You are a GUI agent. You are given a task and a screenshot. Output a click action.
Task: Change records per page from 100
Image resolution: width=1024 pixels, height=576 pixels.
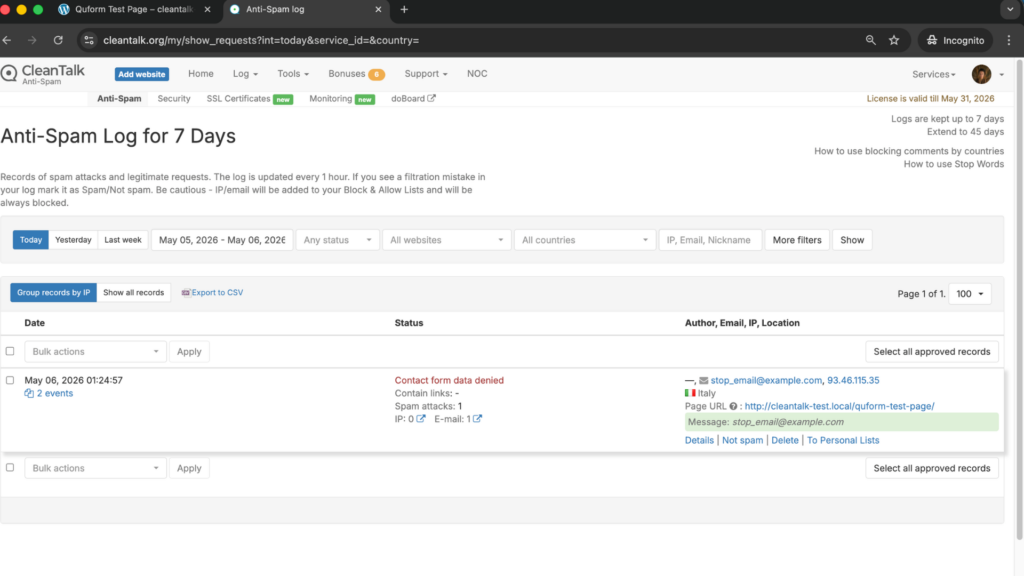(970, 294)
